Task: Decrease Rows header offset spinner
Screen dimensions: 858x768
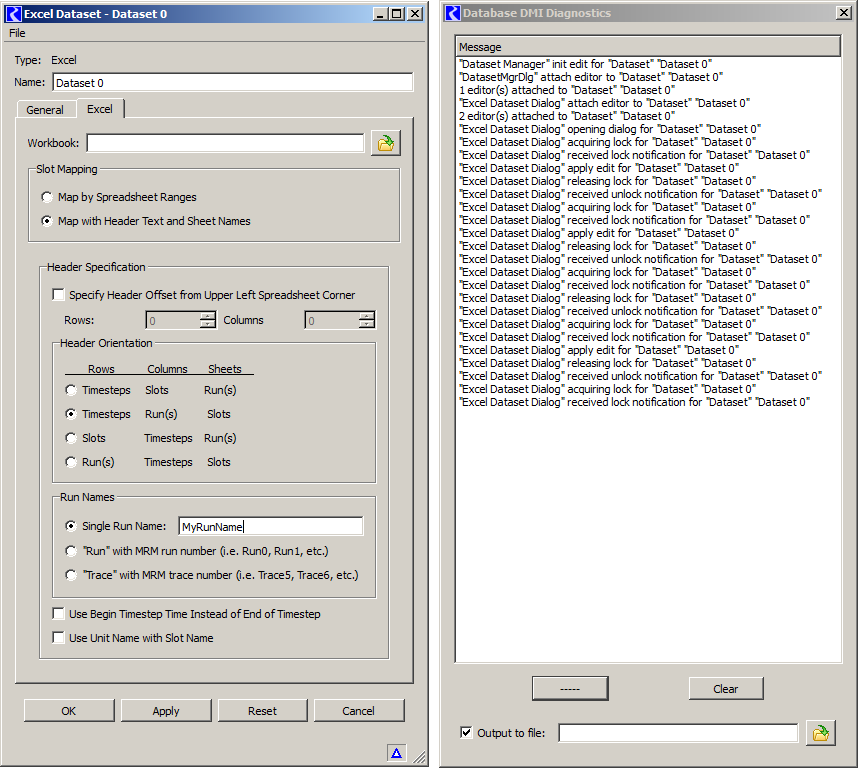Action: [207, 324]
